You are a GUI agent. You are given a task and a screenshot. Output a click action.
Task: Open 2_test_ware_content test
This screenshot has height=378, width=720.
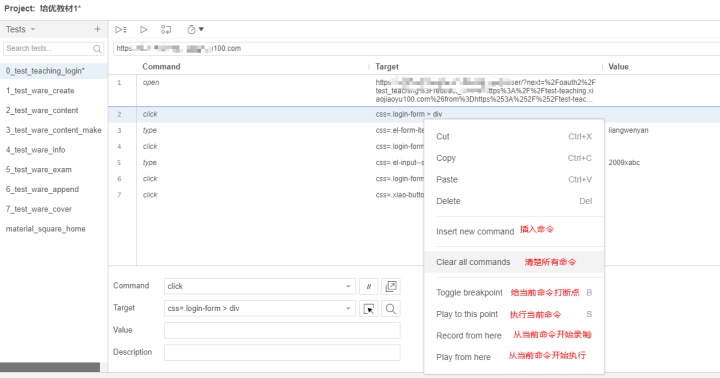coord(54,111)
